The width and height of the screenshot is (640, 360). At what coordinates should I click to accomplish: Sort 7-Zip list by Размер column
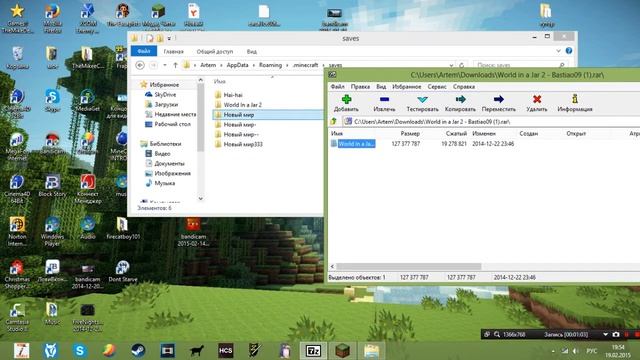[410, 133]
